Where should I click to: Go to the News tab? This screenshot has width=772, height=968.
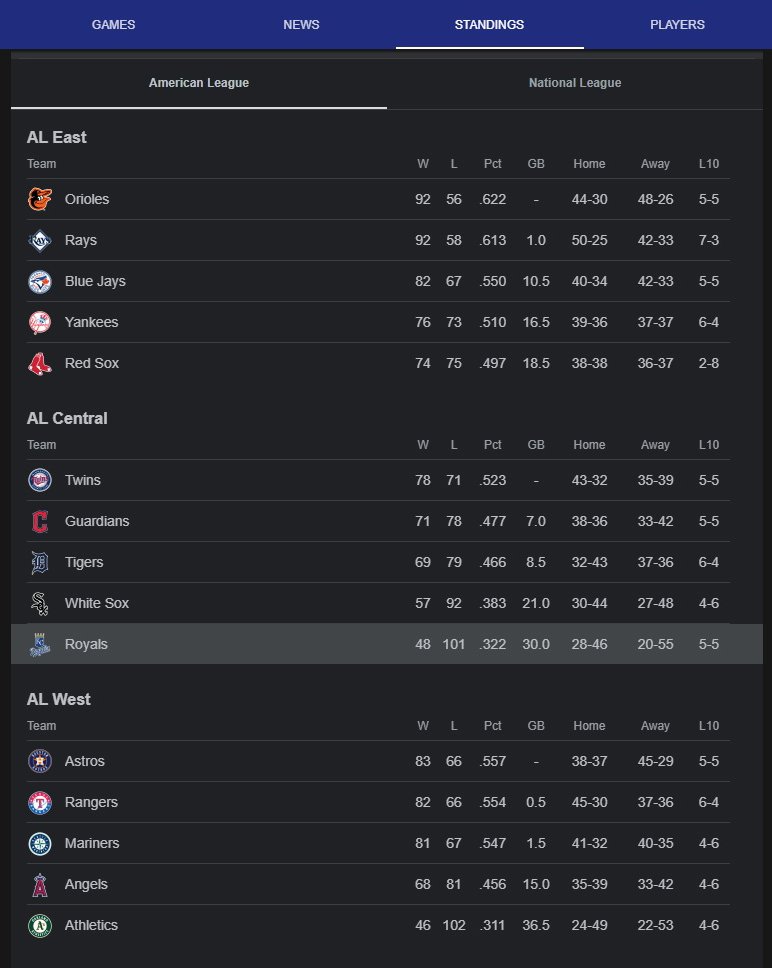pyautogui.click(x=301, y=24)
